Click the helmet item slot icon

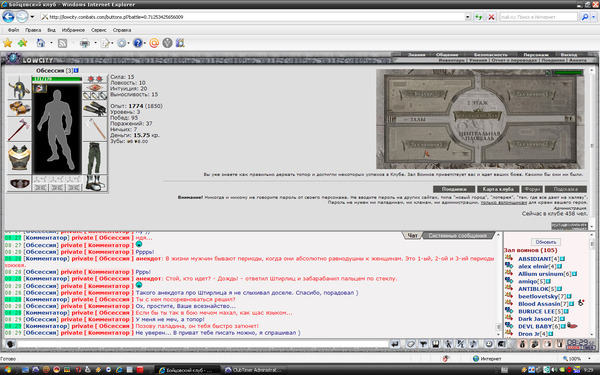19,88
